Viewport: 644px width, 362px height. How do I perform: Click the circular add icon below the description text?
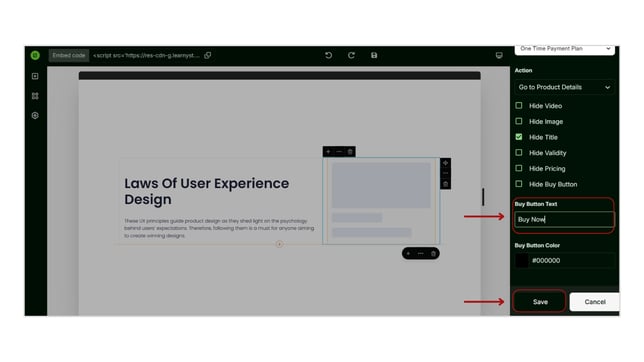pyautogui.click(x=279, y=244)
